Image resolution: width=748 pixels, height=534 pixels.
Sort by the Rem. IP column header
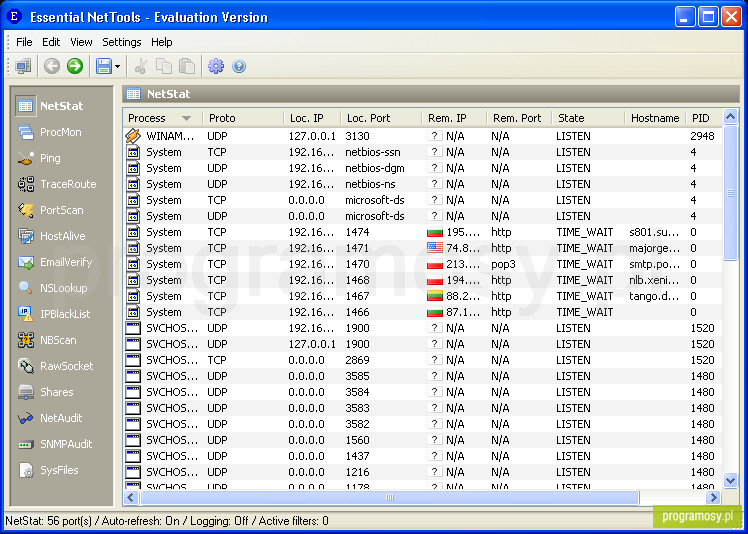point(454,118)
